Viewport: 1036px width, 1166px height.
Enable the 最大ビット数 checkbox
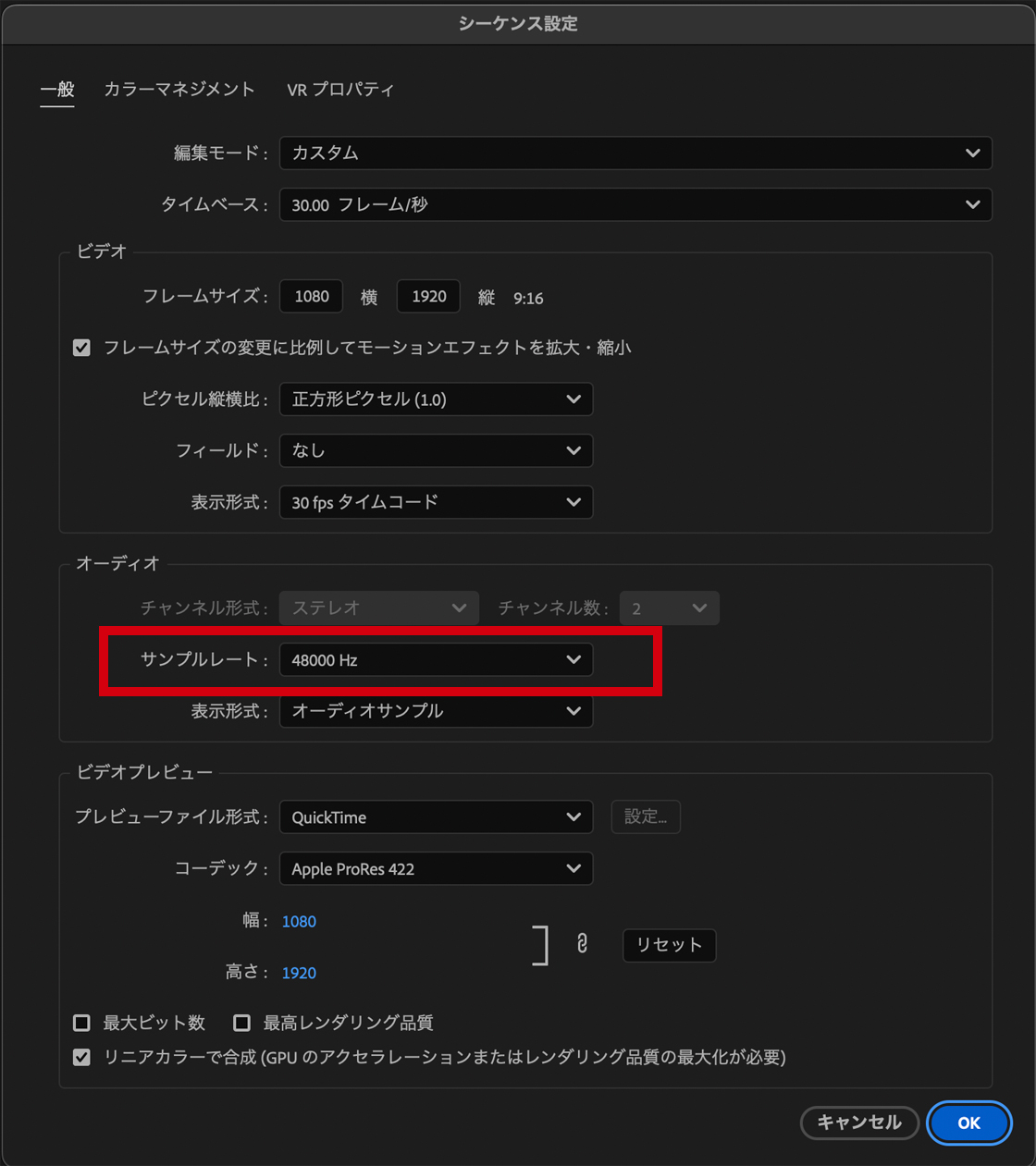(x=82, y=1023)
